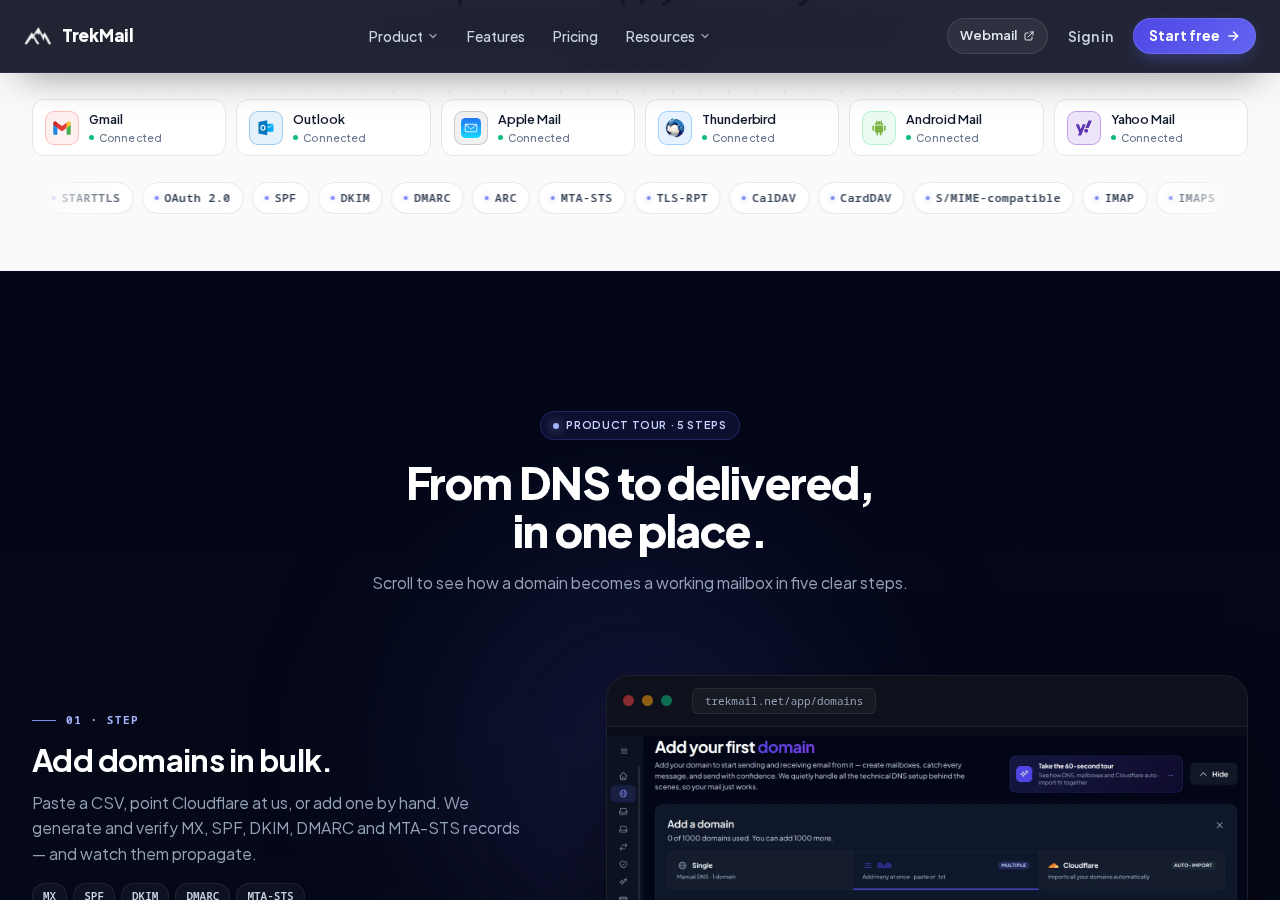Click the TrekMail mountain logo
The height and width of the screenshot is (900, 1280).
pos(38,36)
